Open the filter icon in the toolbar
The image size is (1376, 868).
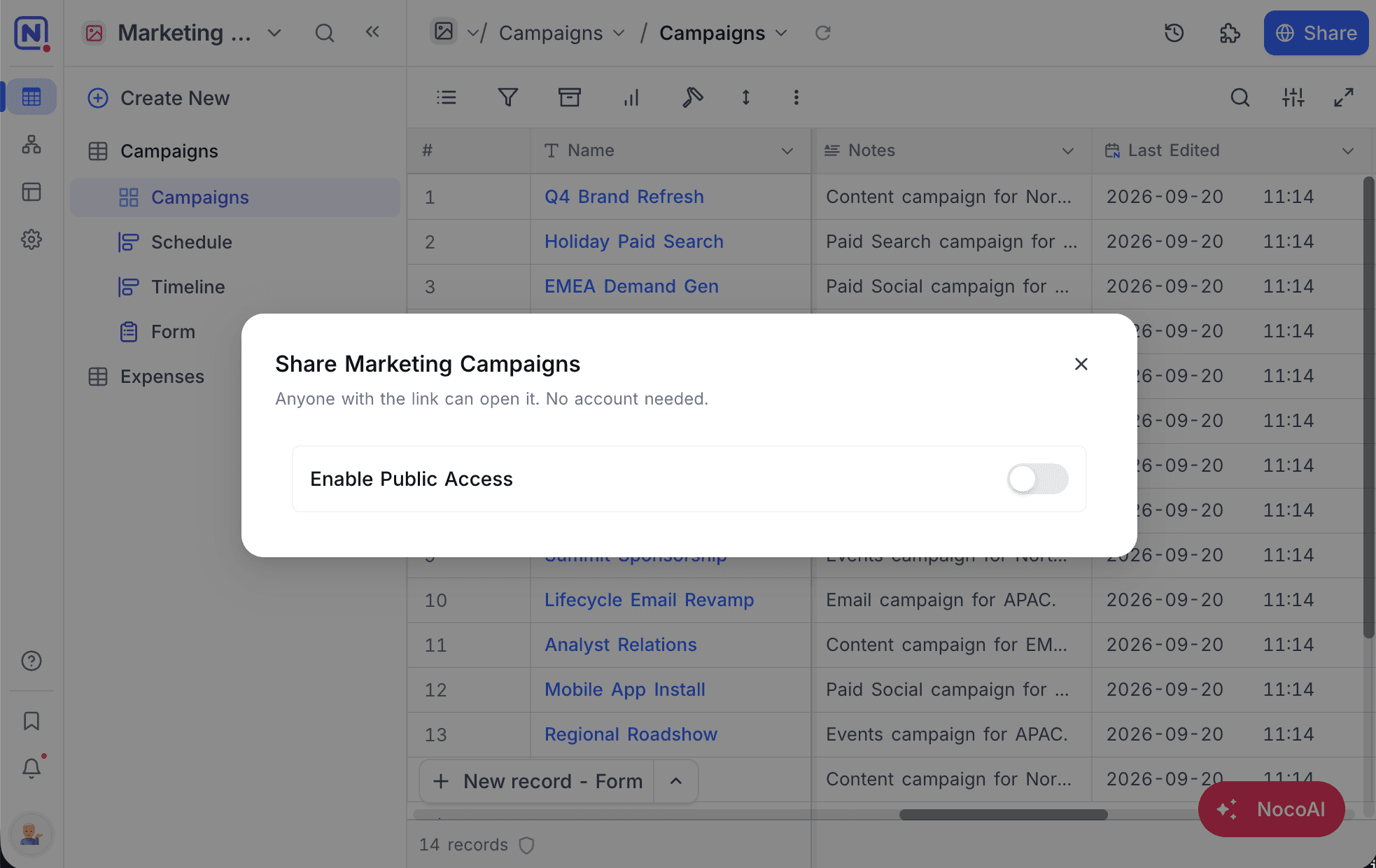tap(508, 97)
